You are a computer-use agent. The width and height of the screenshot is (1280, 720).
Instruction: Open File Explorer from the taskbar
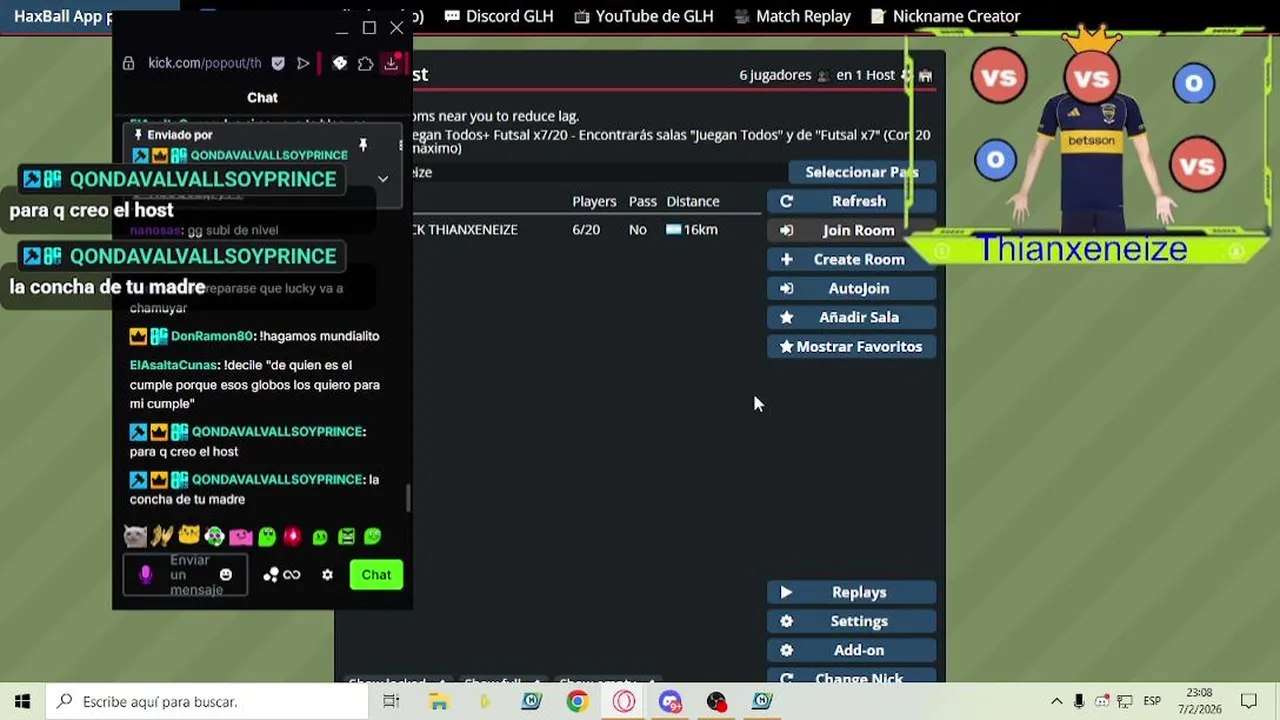click(438, 701)
